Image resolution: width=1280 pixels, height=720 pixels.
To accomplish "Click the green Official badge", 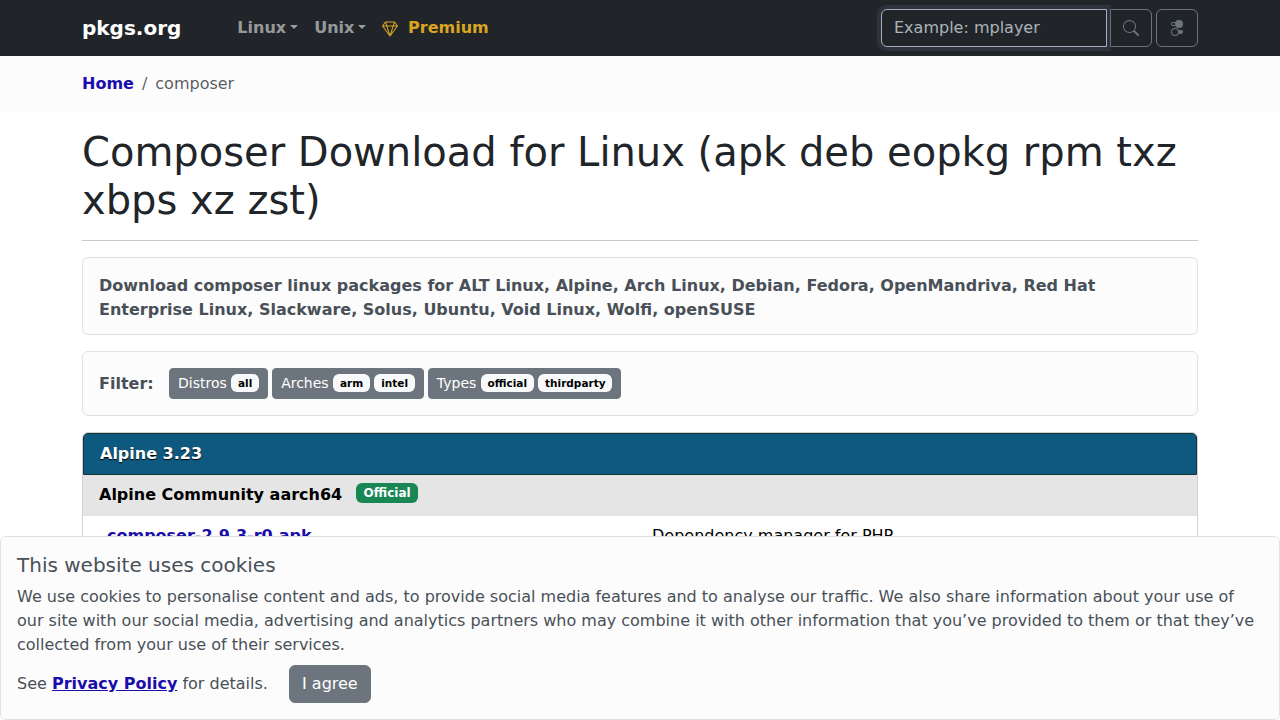I will [x=387, y=493].
